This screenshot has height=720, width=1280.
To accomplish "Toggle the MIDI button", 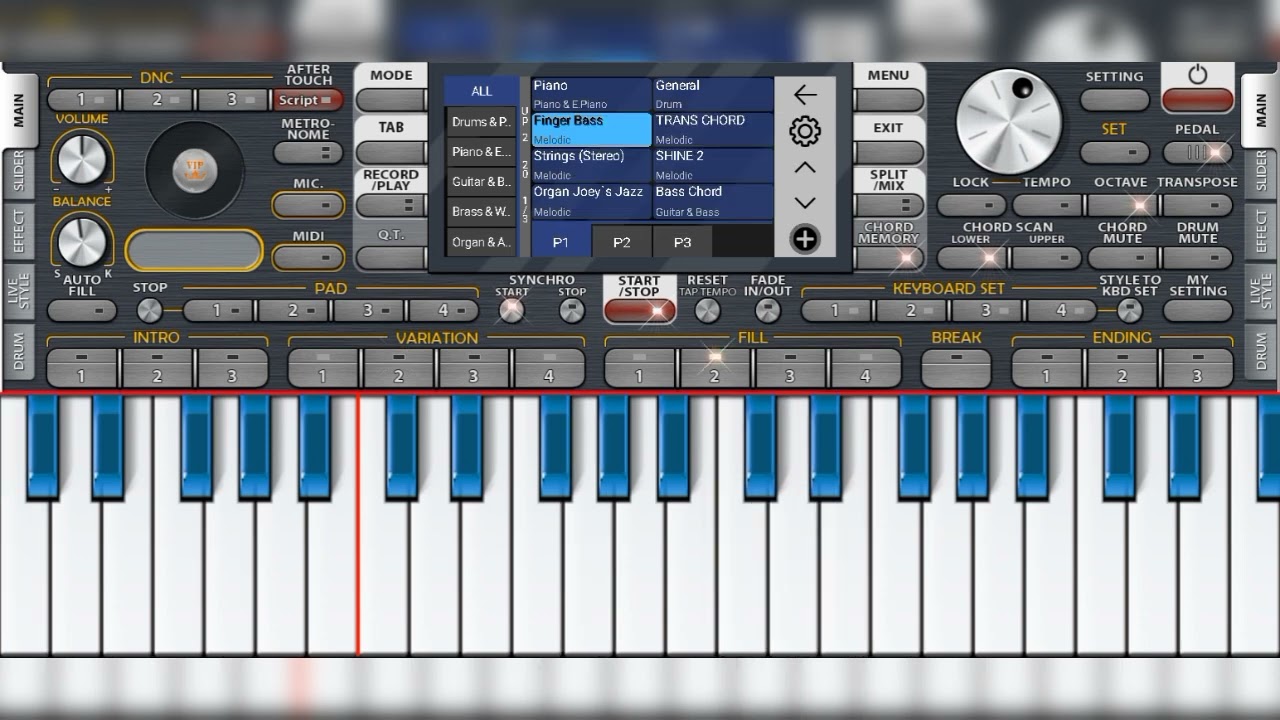I will click(308, 257).
